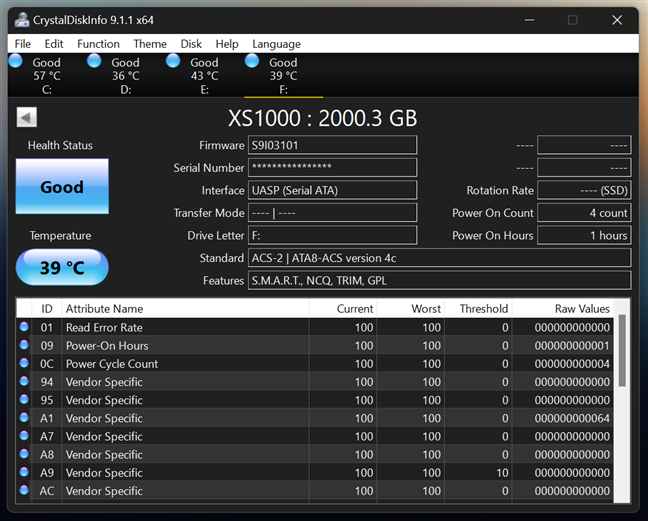Screen dimensions: 648x521
Task: Click the Power On Hours field
Action: [x=584, y=235]
